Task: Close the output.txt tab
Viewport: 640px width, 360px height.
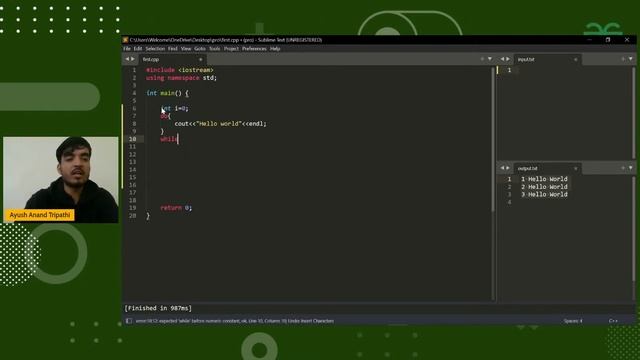Action: click(x=576, y=168)
